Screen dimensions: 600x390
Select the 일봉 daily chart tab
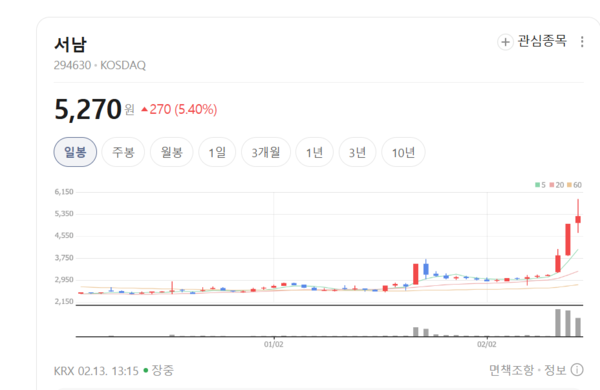[x=75, y=152]
